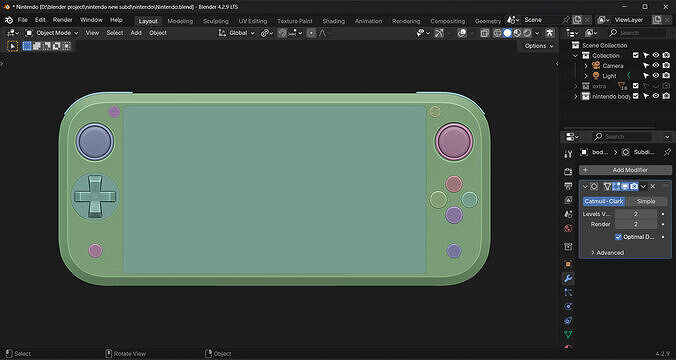This screenshot has height=360, width=676.
Task: Switch to the UV Editing workspace
Action: [x=253, y=21]
